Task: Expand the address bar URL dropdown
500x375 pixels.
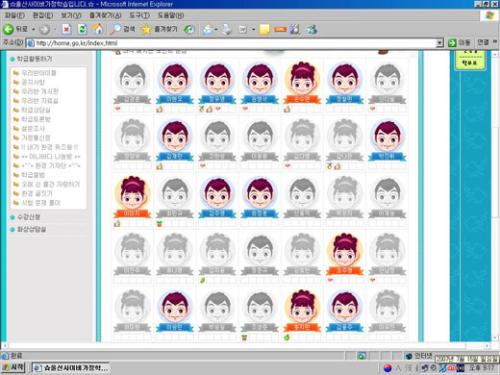Action: [440, 43]
